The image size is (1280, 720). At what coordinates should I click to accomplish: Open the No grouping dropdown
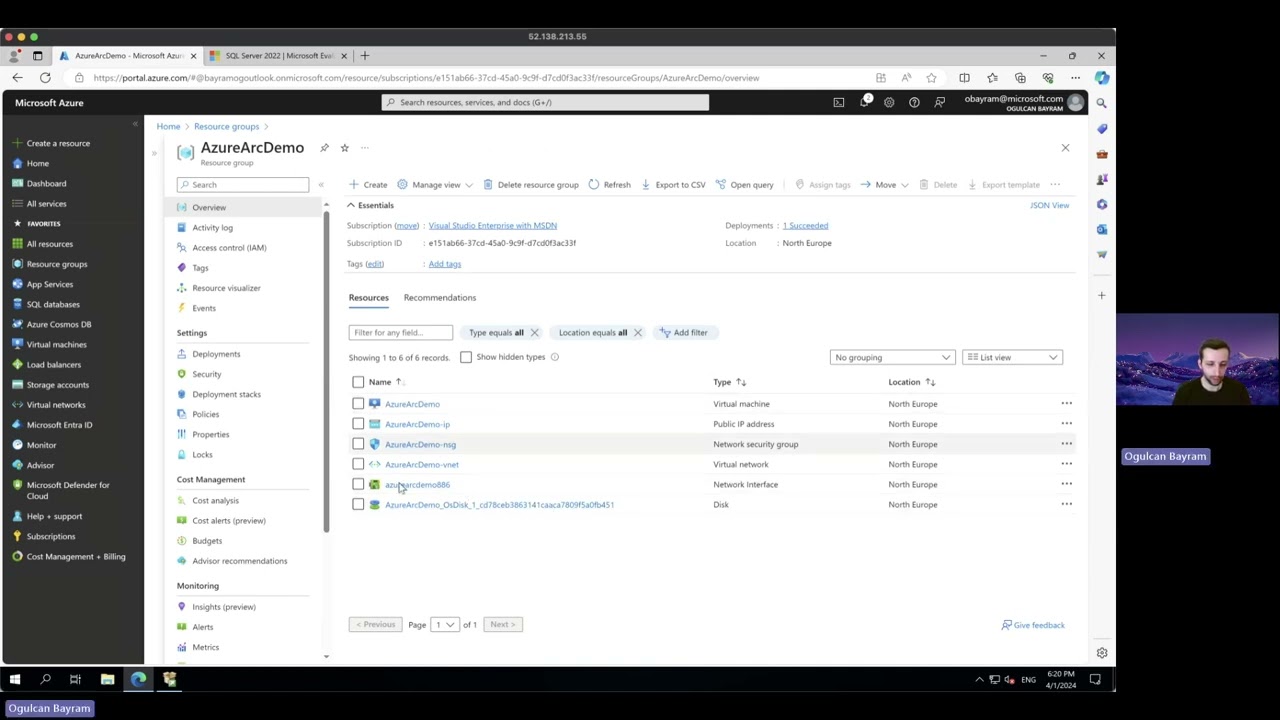click(892, 357)
